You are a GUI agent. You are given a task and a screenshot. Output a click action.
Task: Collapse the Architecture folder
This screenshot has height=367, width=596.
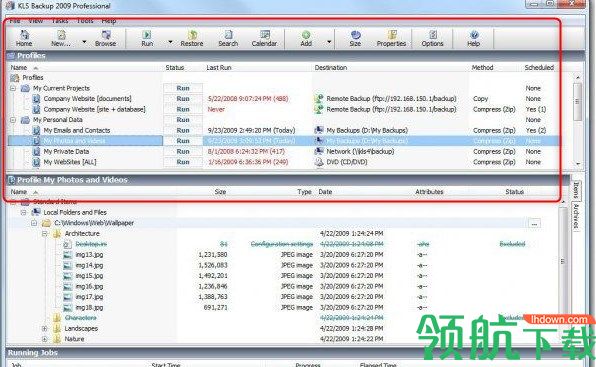tap(45, 234)
